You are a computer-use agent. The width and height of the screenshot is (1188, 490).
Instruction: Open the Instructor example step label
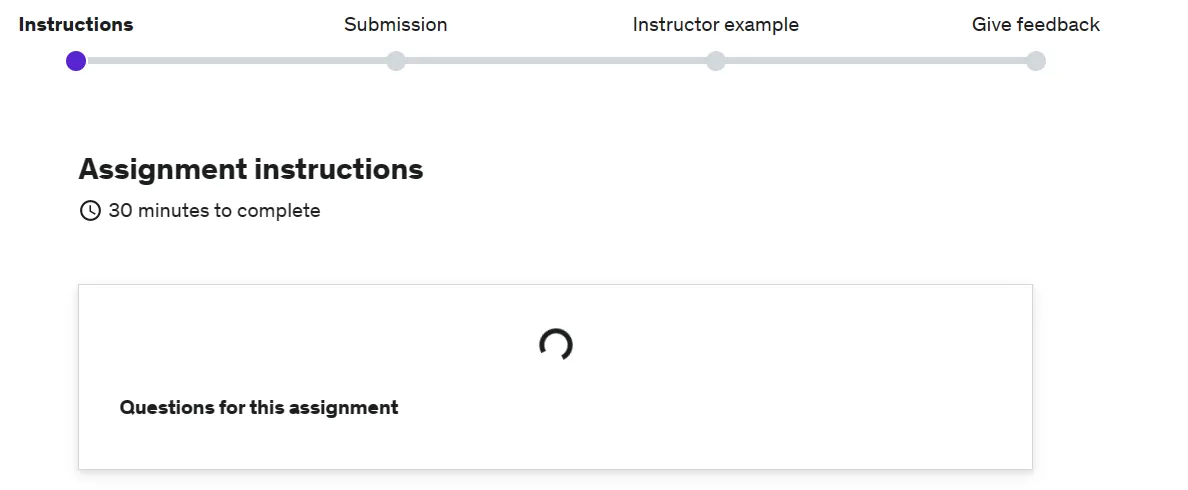coord(715,25)
